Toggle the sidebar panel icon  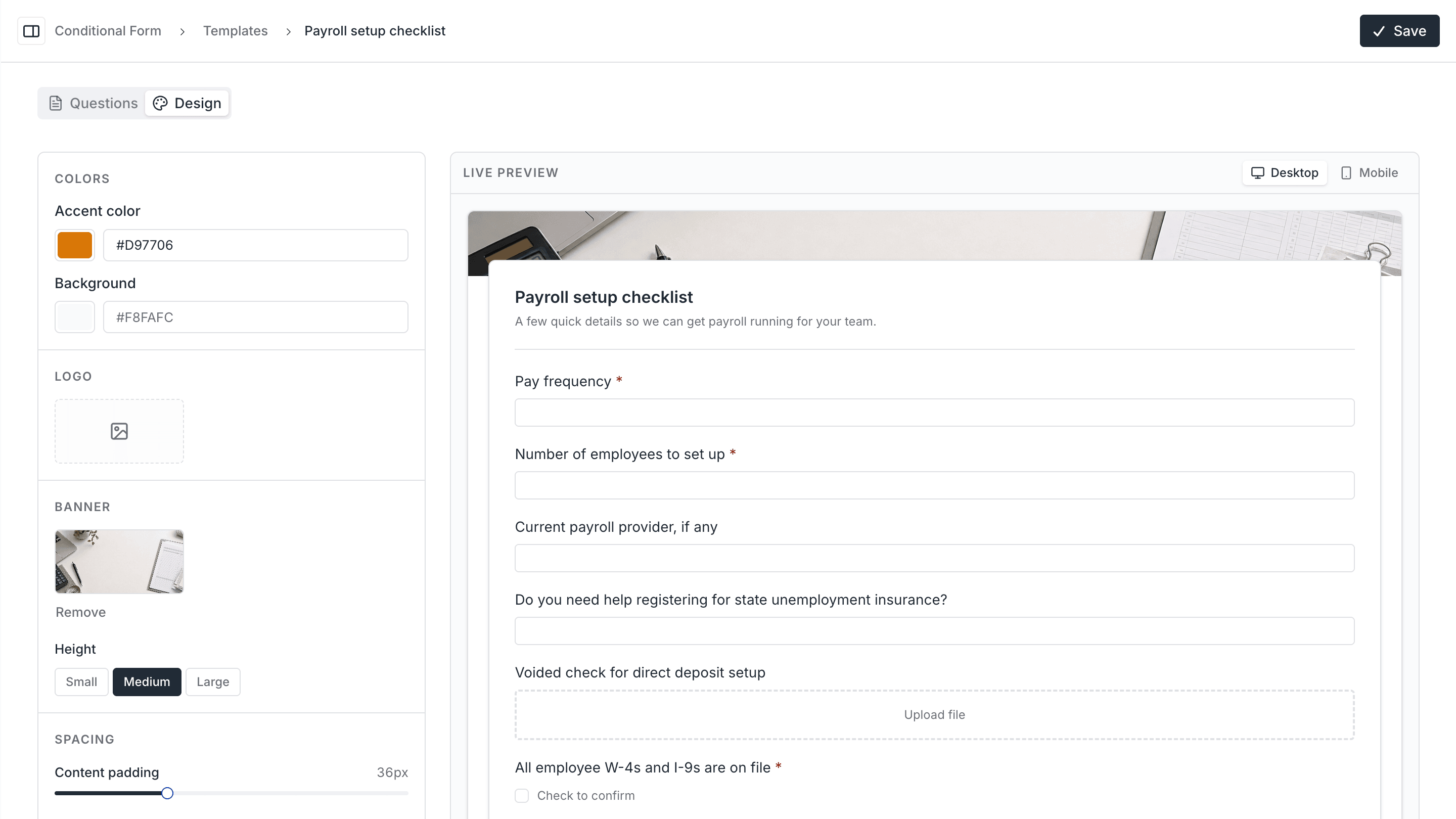[31, 31]
